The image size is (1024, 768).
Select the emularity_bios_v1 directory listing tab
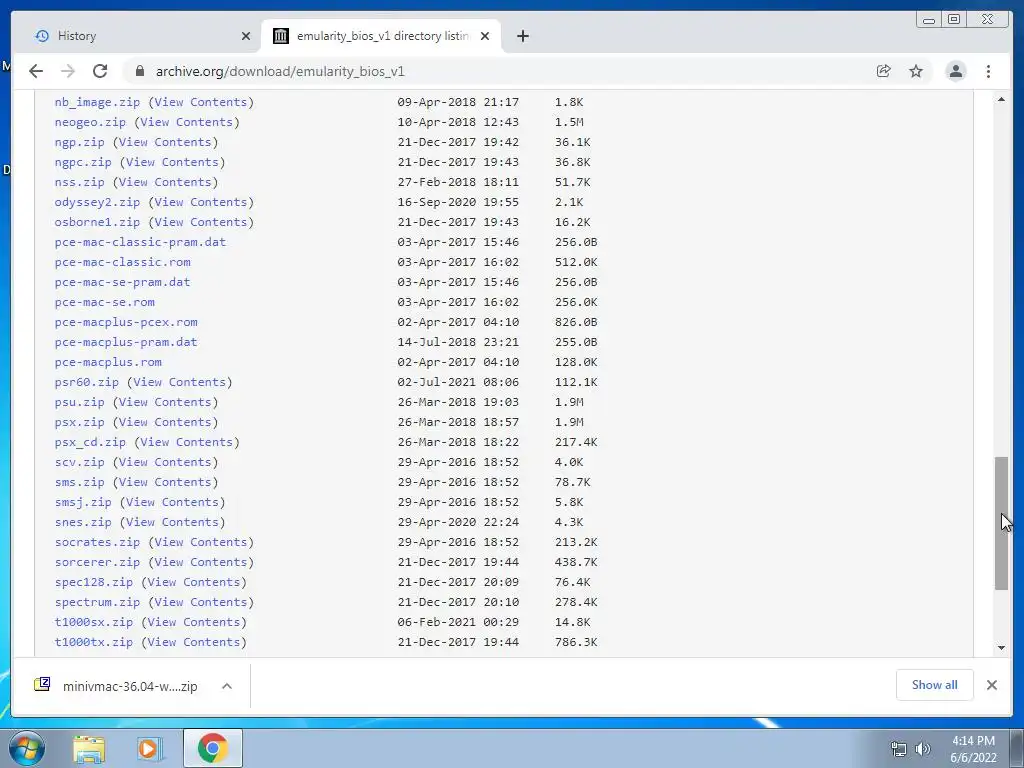point(381,36)
